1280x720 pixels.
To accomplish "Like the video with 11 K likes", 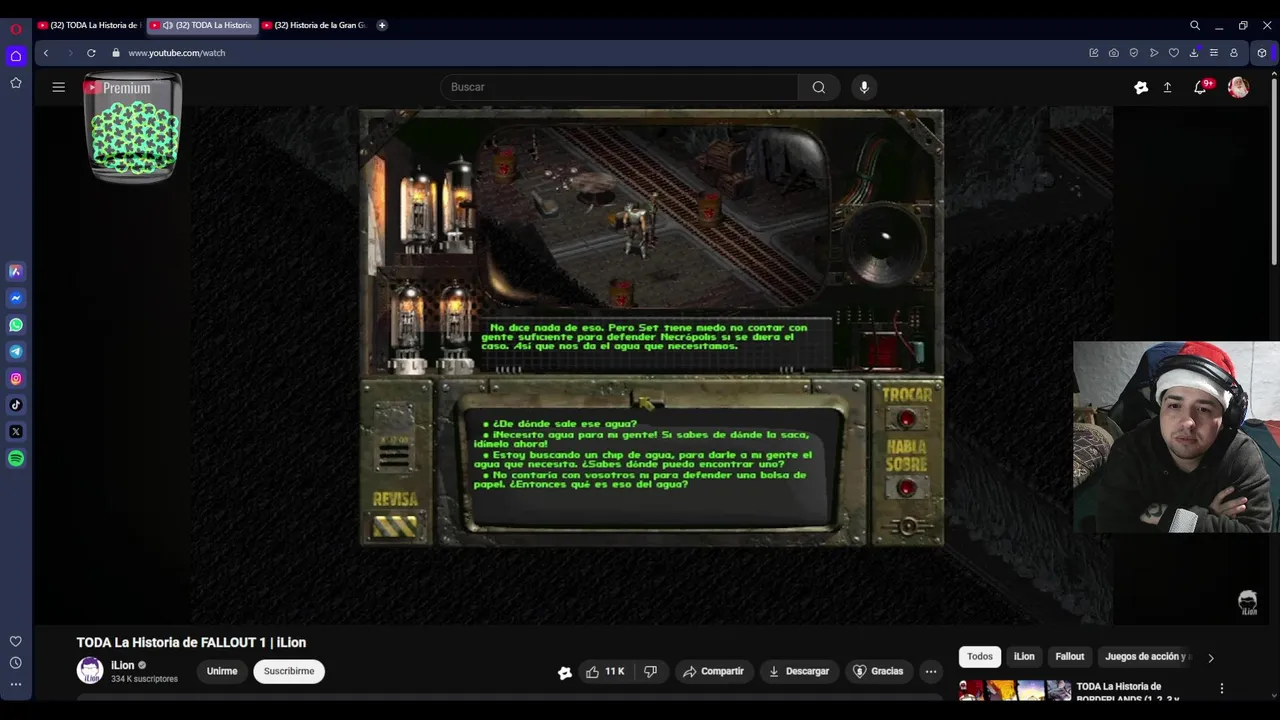I will (606, 671).
